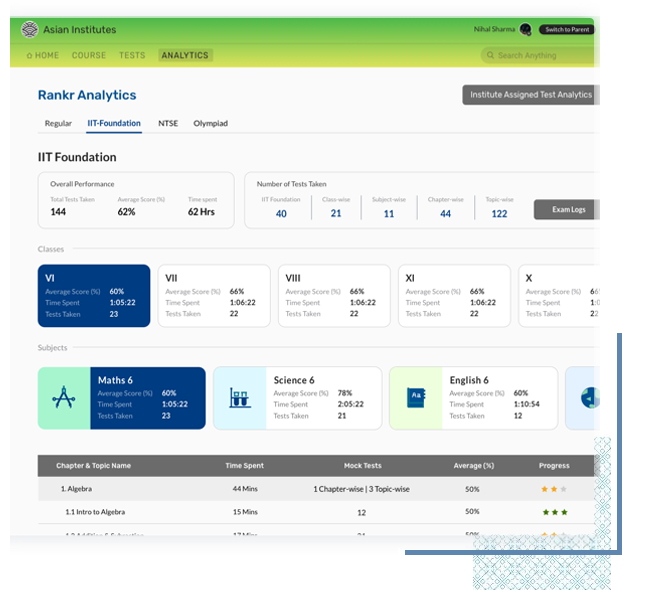Click the IIT Foundation count 40
650x609 pixels.
click(281, 214)
